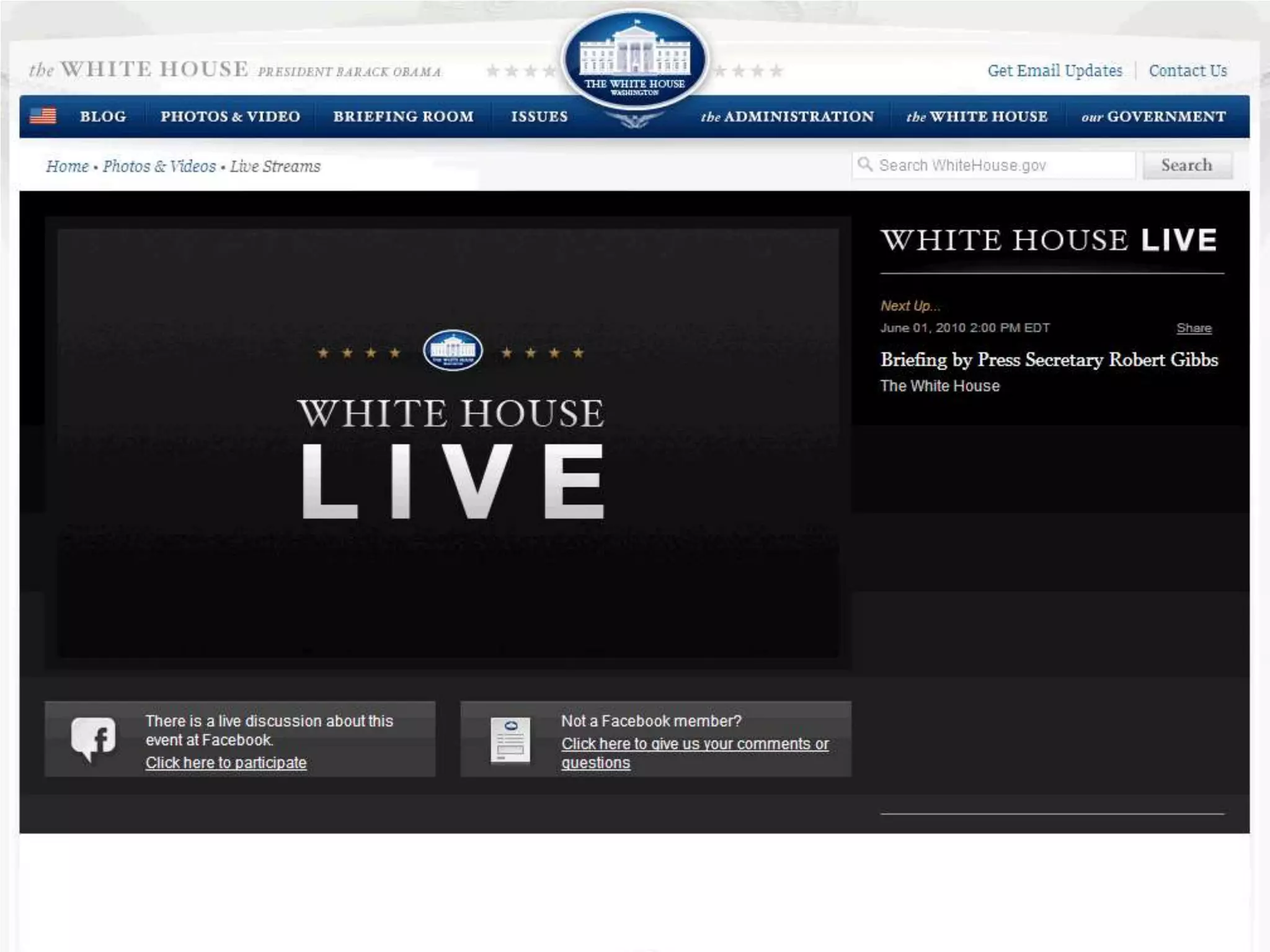1270x952 pixels.
Task: Open the Blog menu
Action: tap(103, 117)
